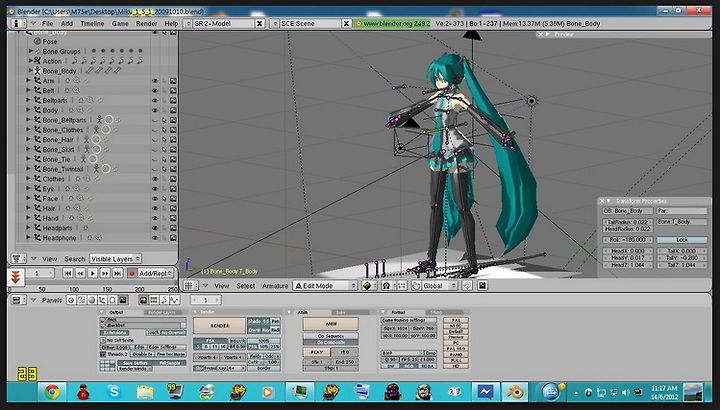The image size is (720, 410).
Task: Open the Add/Repl keying mode dropdown
Action: click(156, 273)
